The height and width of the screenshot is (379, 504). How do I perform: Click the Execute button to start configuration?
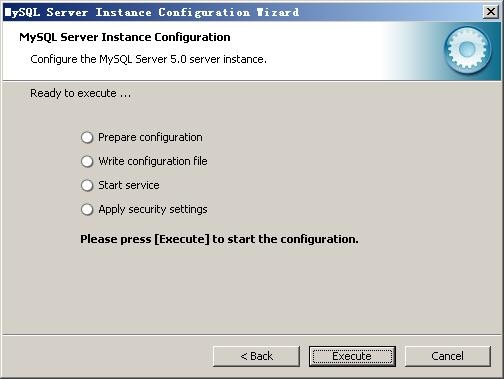click(352, 356)
